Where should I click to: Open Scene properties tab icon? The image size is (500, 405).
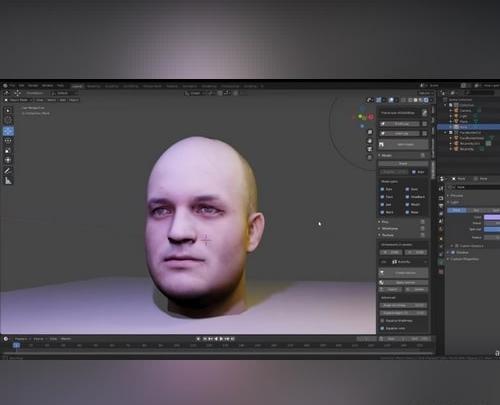[x=441, y=221]
